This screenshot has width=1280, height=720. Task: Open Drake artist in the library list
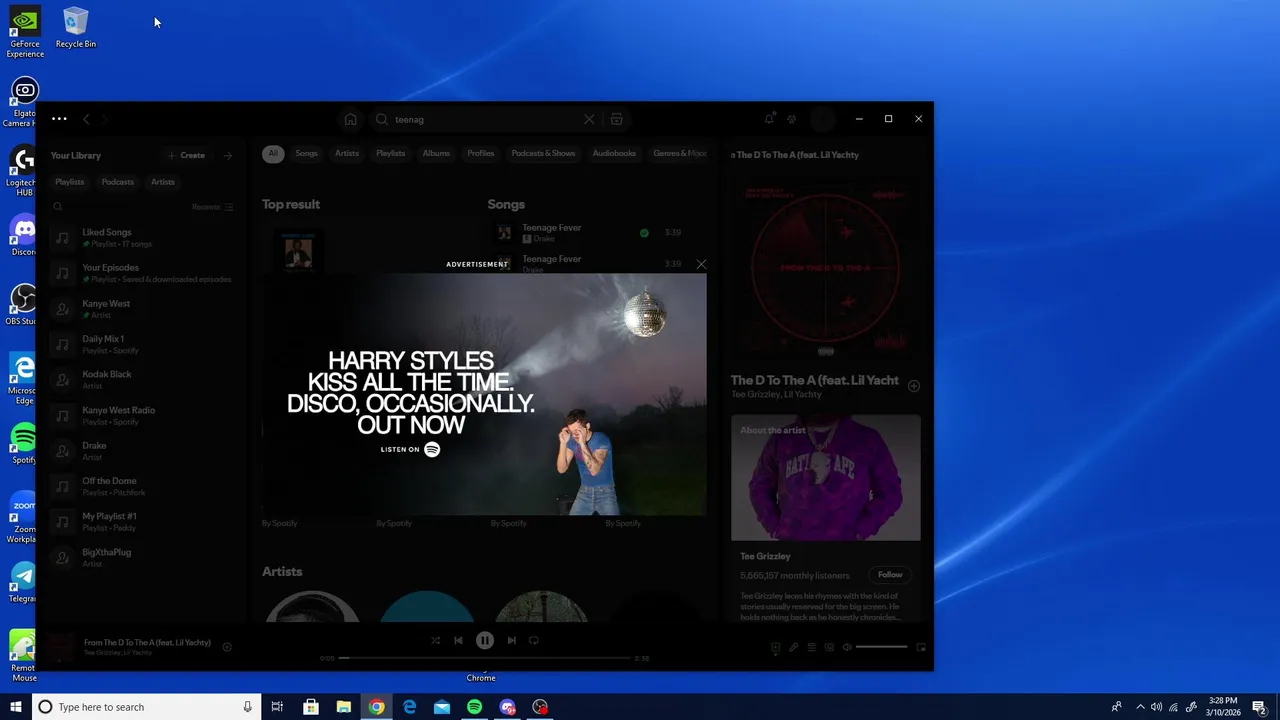(141, 451)
